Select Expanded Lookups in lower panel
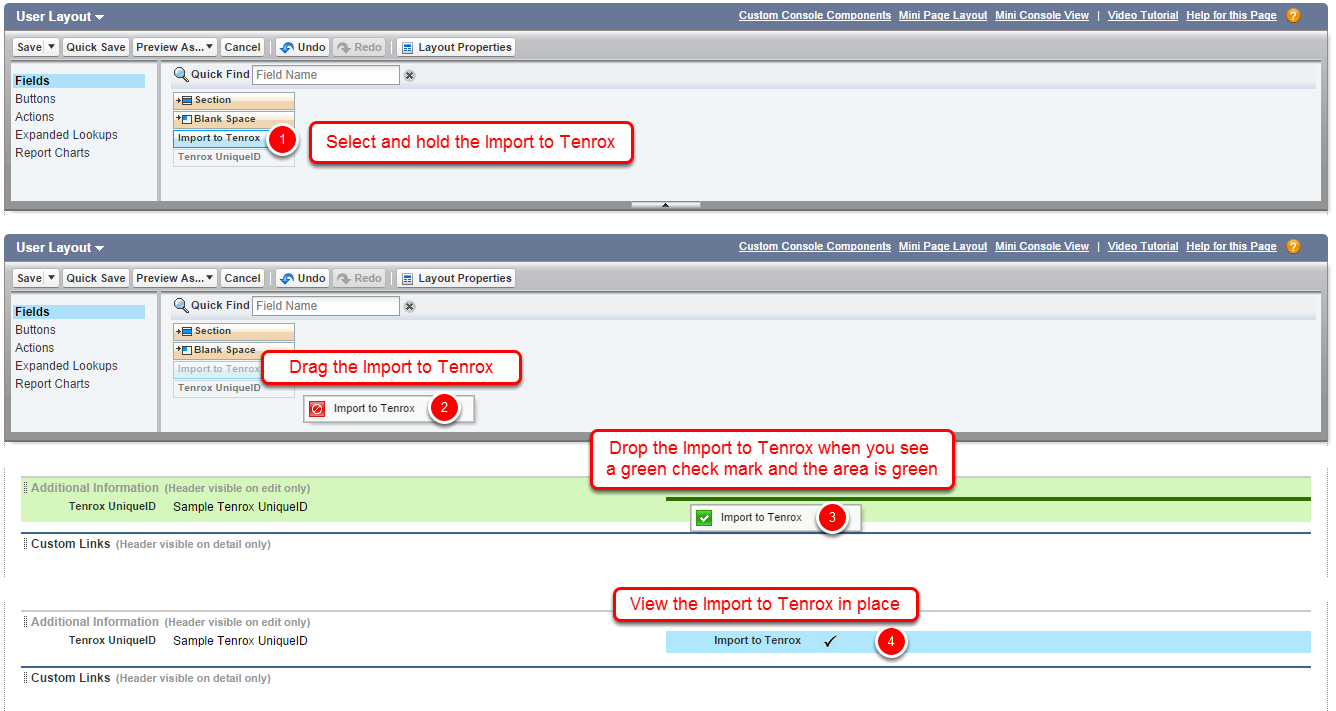The image size is (1336, 711). (66, 366)
